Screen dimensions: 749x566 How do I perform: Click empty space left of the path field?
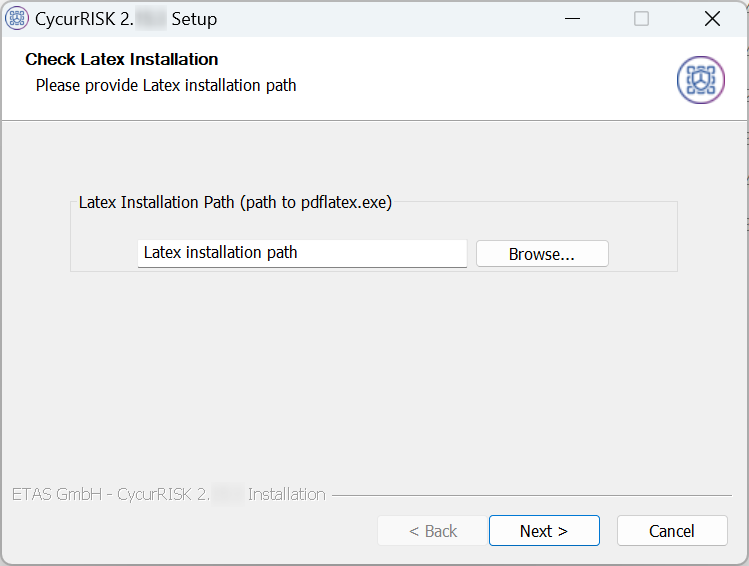click(104, 253)
